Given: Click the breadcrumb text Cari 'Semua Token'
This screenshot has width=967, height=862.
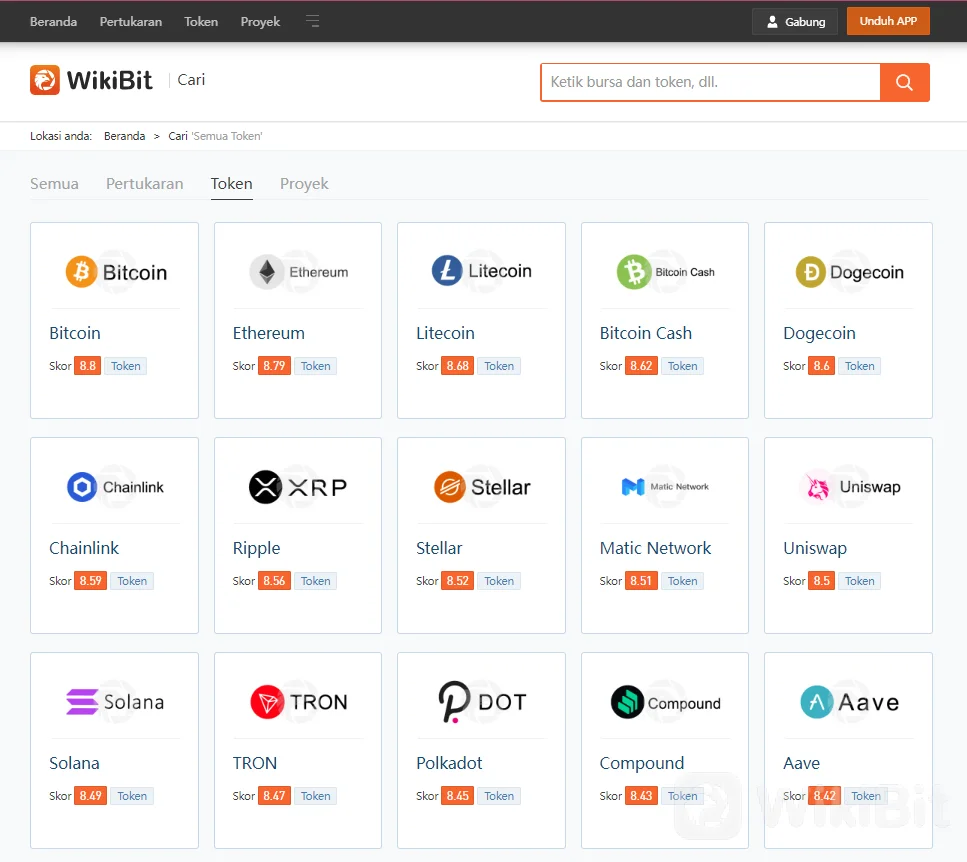Looking at the screenshot, I should pyautogui.click(x=215, y=136).
